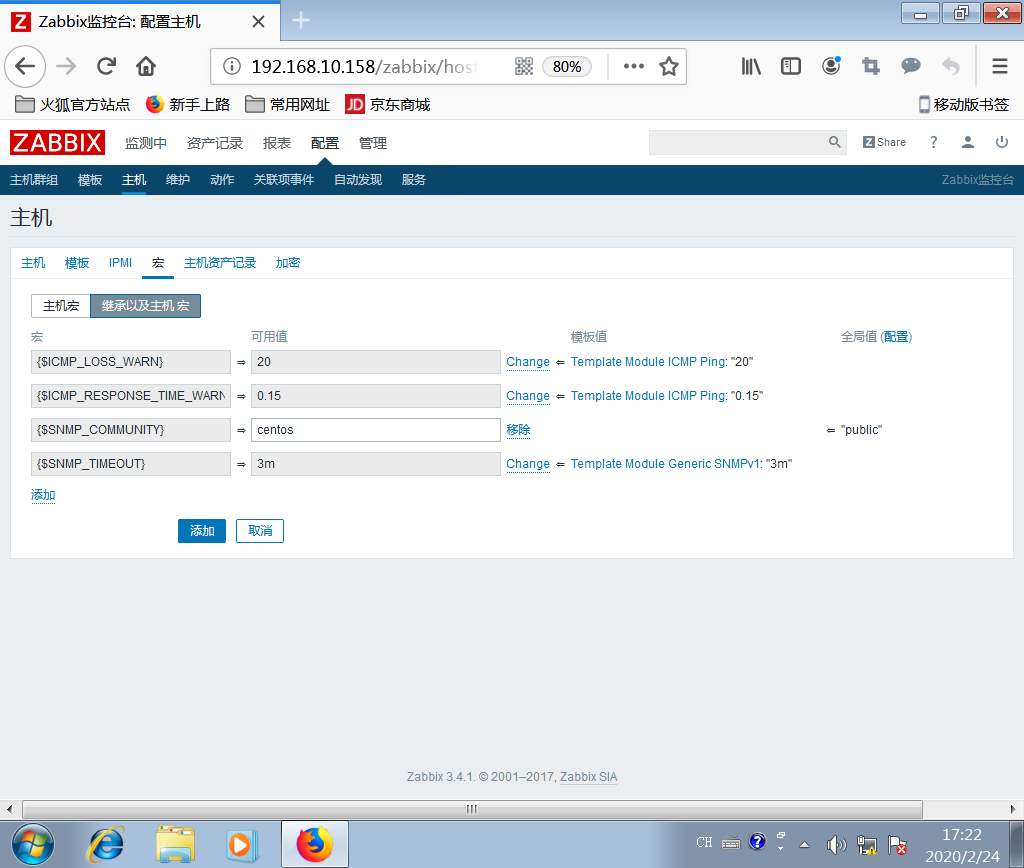Log out with the power icon
The height and width of the screenshot is (868, 1024).
click(x=1002, y=142)
